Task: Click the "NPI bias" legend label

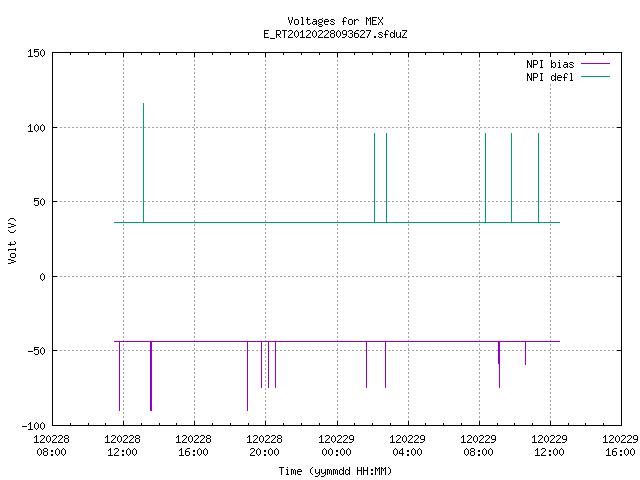Action: 550,64
